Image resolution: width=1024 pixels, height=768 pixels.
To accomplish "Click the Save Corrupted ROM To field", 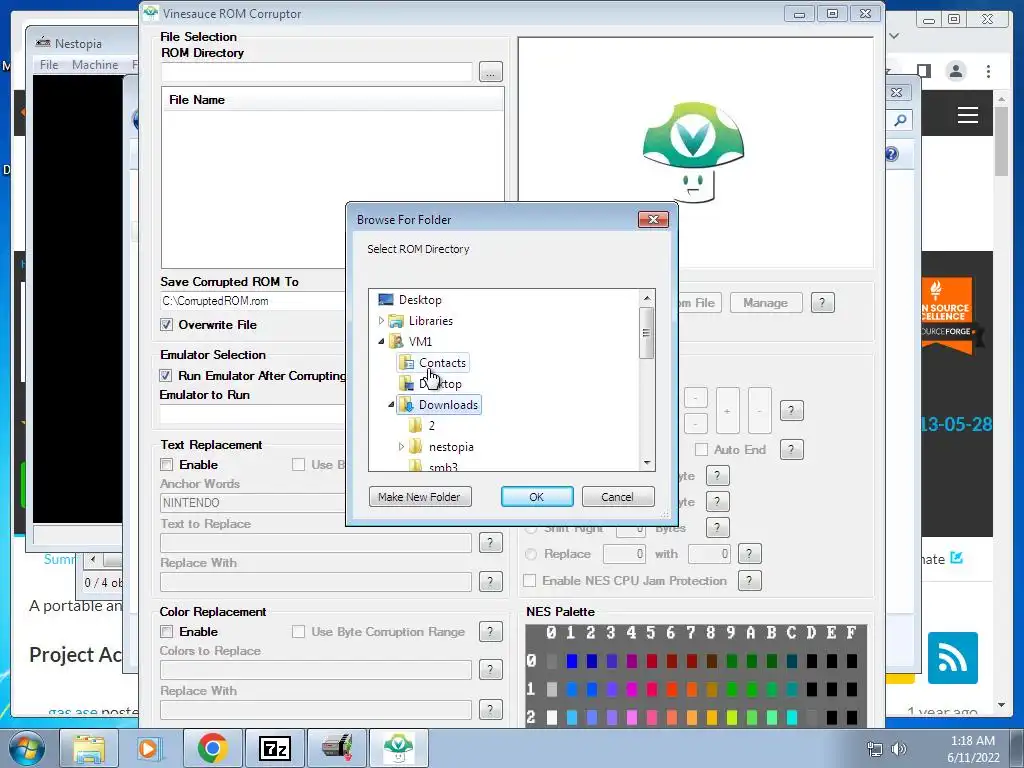I will pyautogui.click(x=253, y=301).
